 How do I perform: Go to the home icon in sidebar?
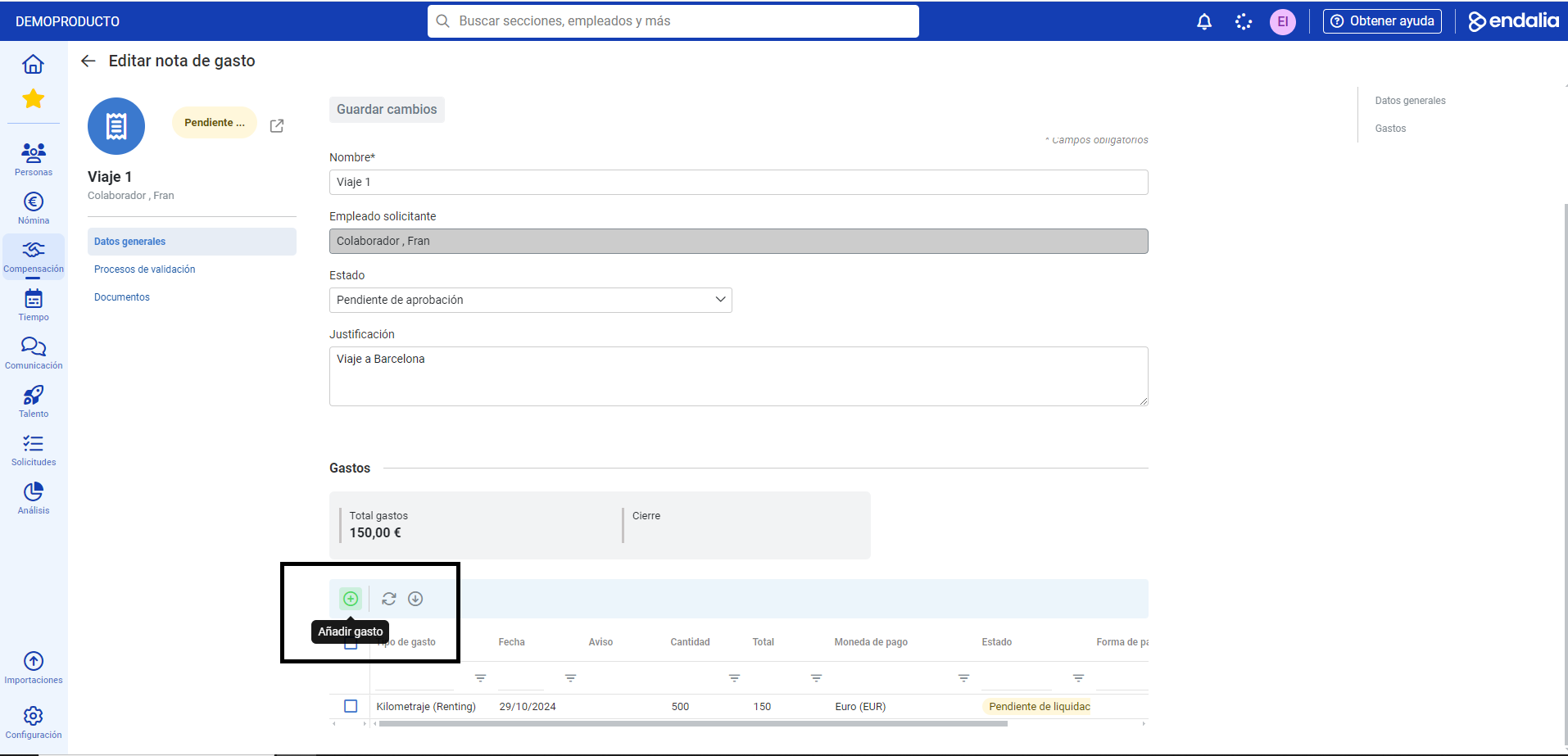pyautogui.click(x=33, y=64)
